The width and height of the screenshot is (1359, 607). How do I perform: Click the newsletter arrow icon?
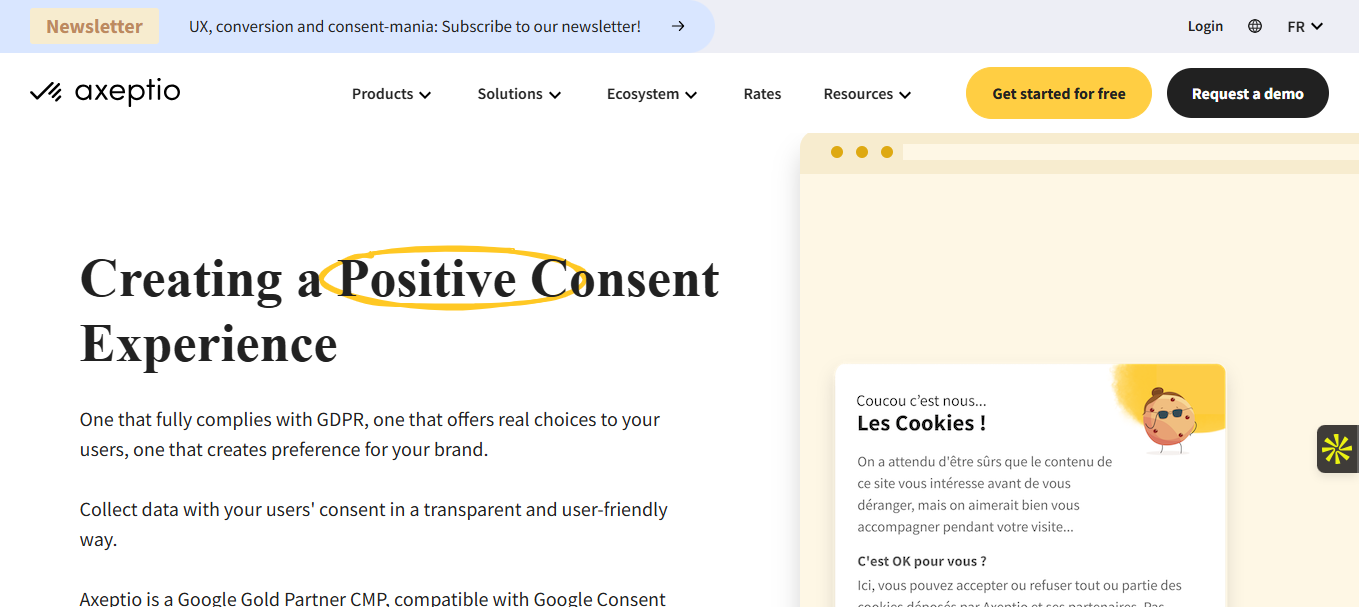pyautogui.click(x=678, y=27)
